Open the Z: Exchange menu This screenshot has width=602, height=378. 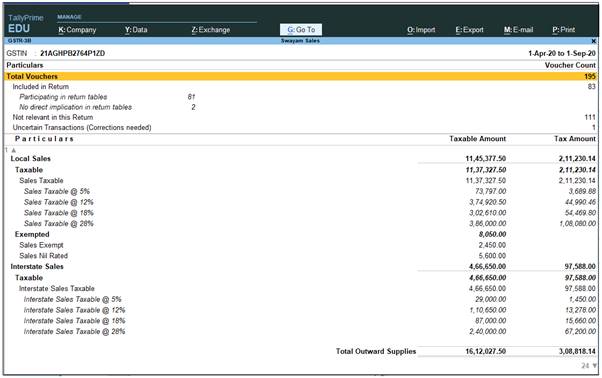210,30
